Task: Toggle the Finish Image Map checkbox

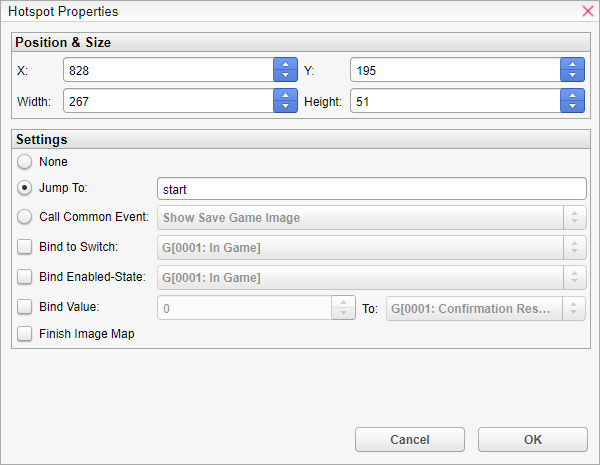Action: point(25,335)
